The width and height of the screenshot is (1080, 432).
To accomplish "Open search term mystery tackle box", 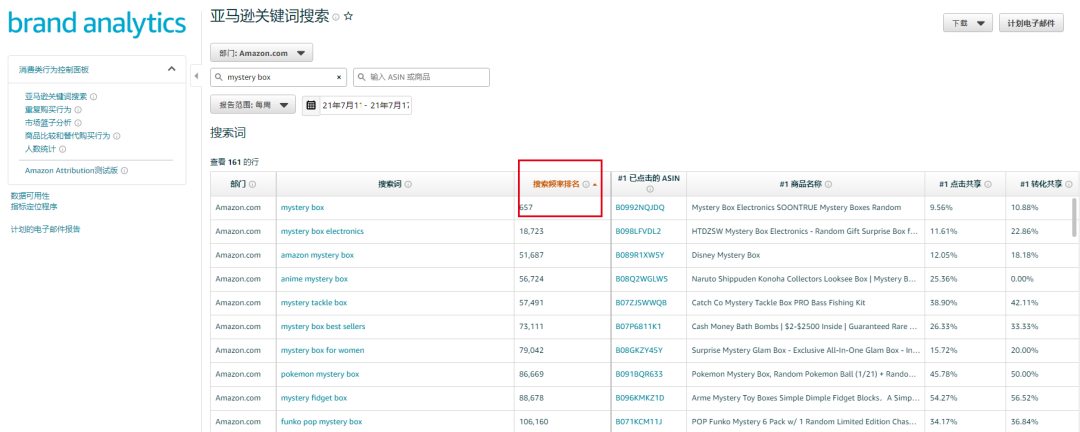I will point(314,302).
